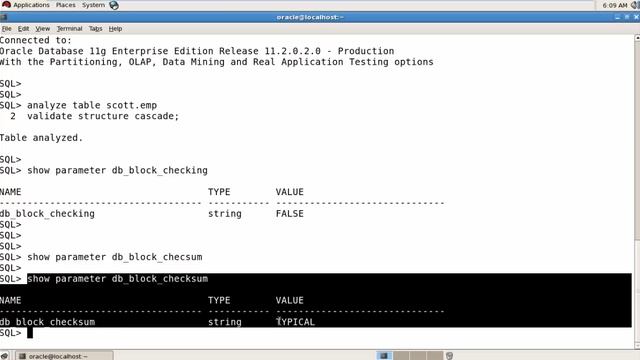Screen dimensions: 640x360
Task: Click the NAME column header in first result
Action: tap(11, 192)
